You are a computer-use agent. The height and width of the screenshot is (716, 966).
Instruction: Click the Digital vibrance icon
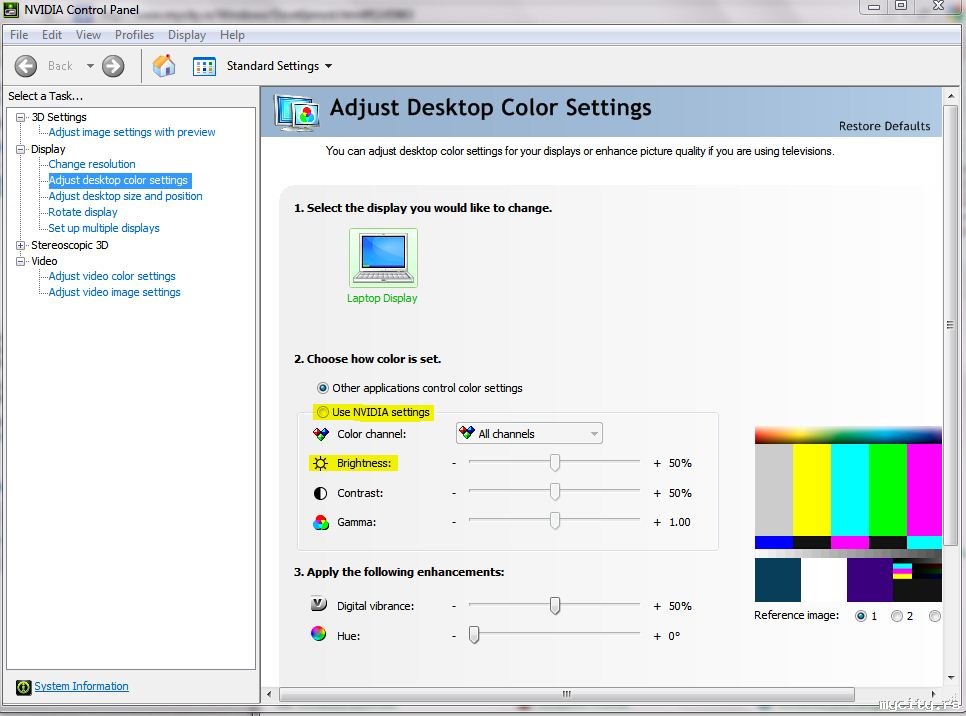pos(319,604)
